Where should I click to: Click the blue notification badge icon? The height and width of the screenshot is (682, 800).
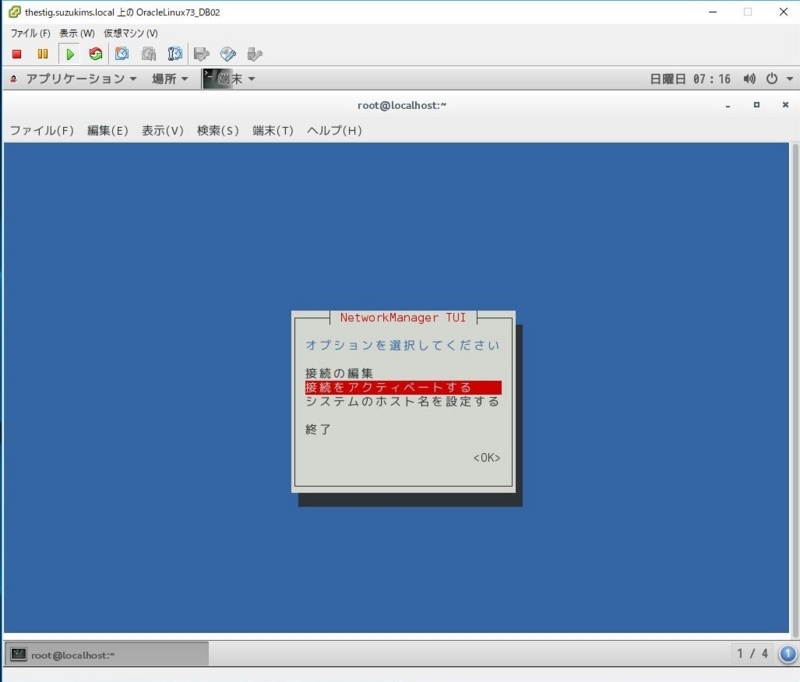(x=787, y=654)
